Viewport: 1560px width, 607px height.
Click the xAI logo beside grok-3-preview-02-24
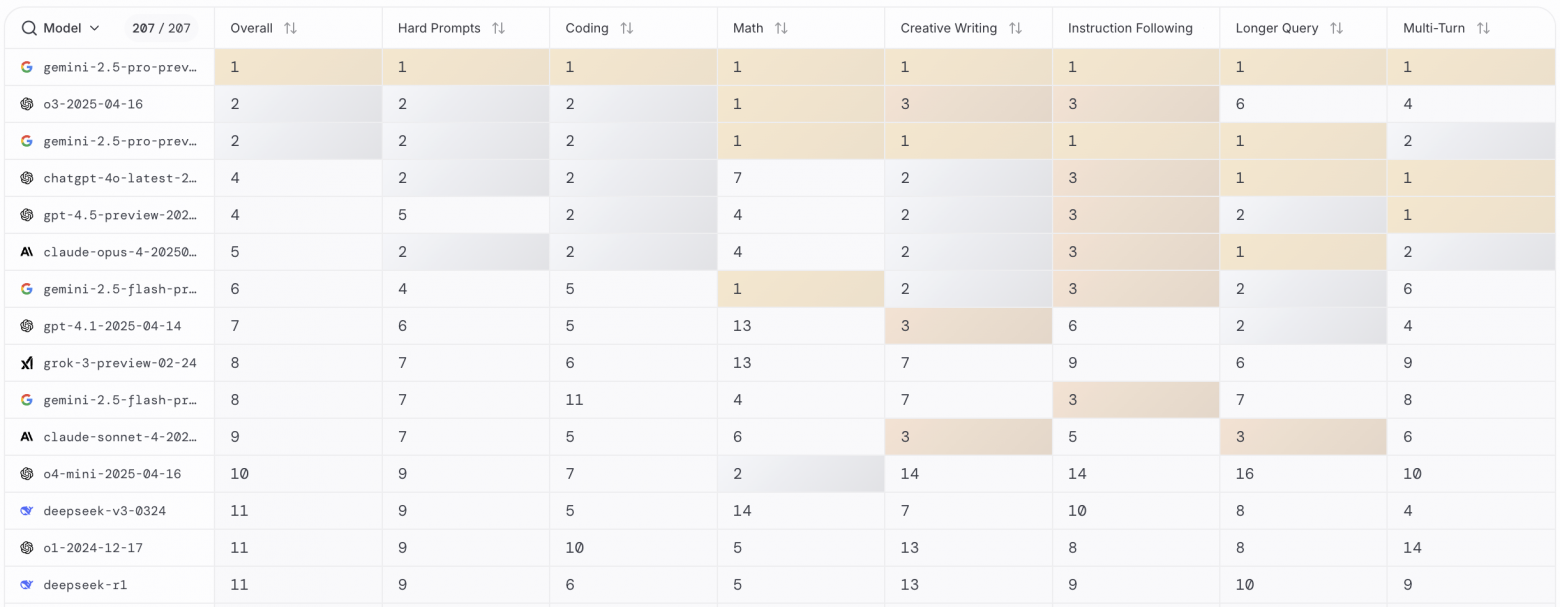coord(27,363)
